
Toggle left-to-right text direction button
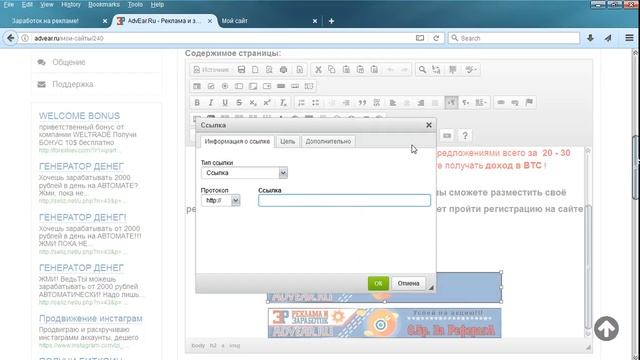tap(451, 102)
